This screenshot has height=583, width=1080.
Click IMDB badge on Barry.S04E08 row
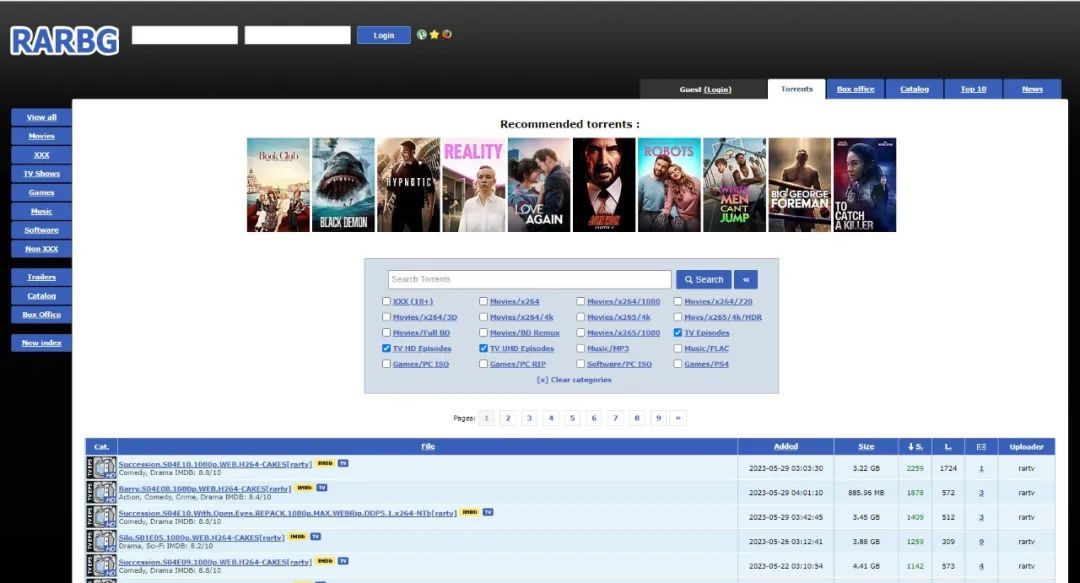(x=304, y=488)
